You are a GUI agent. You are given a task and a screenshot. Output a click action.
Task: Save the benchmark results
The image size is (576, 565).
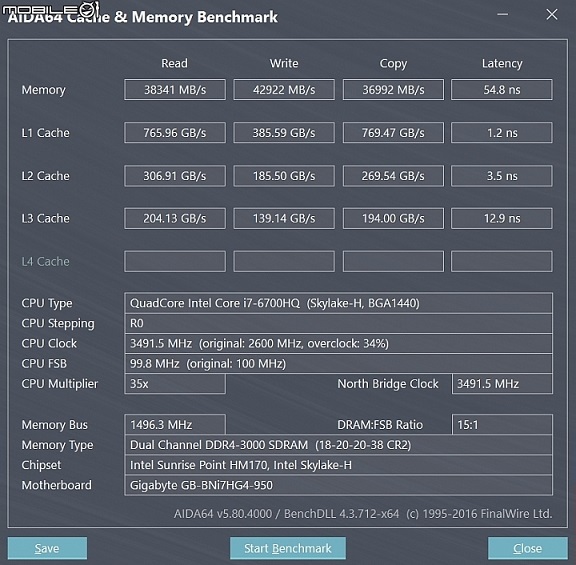click(x=47, y=548)
